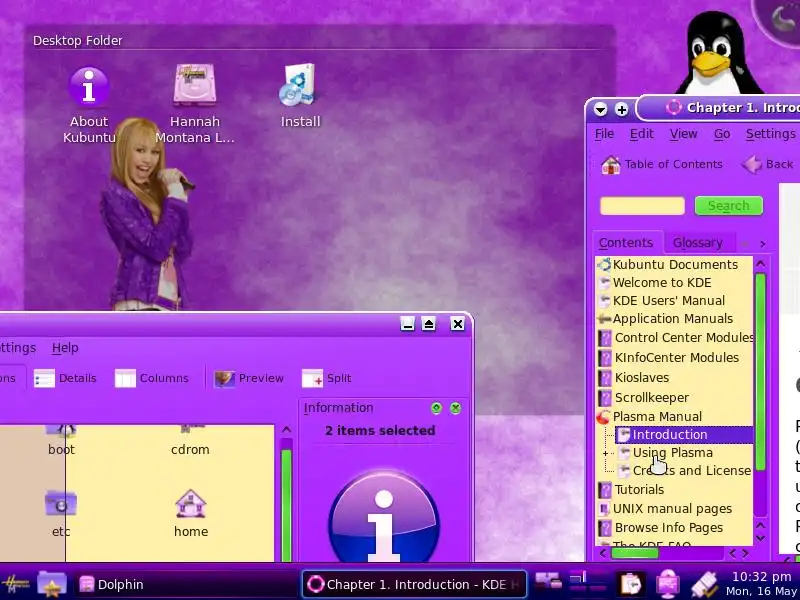Viewport: 800px width, 600px height.
Task: Go Back in the help center
Action: (x=768, y=164)
